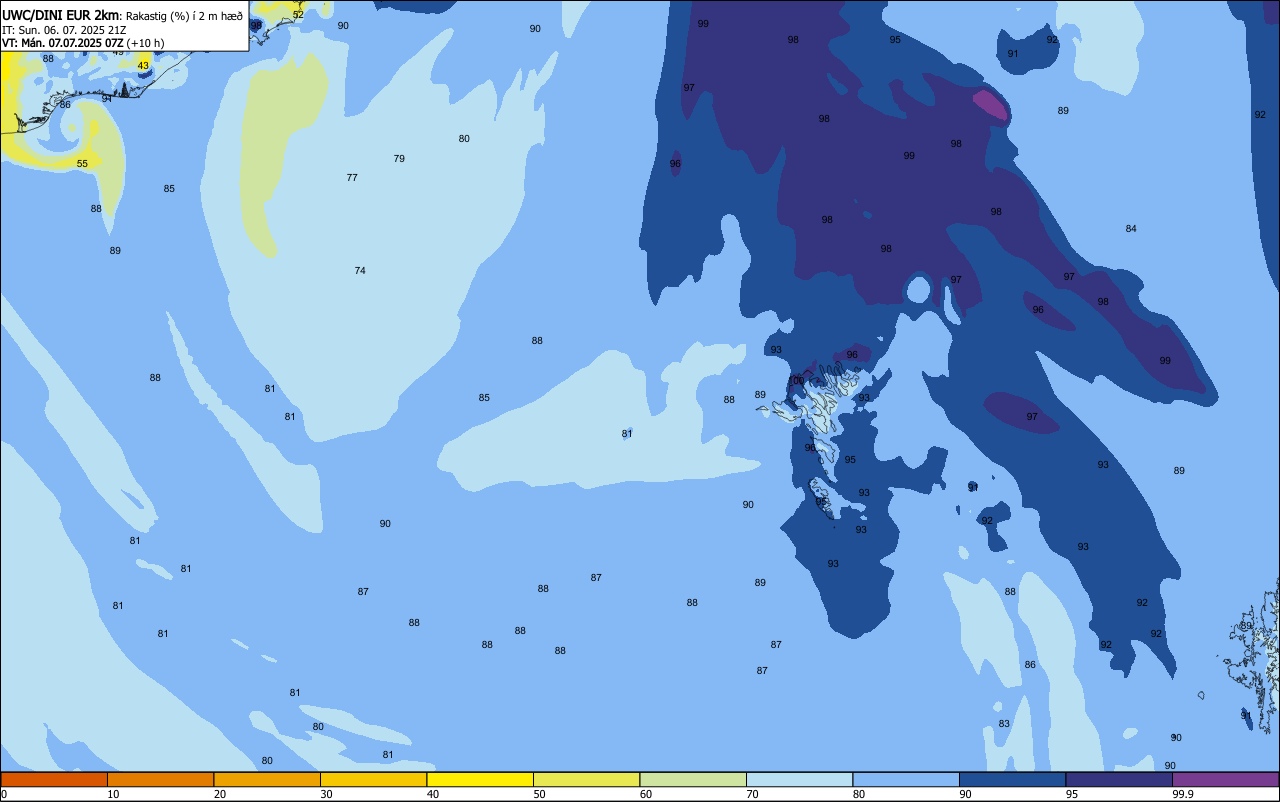The image size is (1280, 802).
Task: Click the '77' humidity value on the map
Action: click(352, 178)
